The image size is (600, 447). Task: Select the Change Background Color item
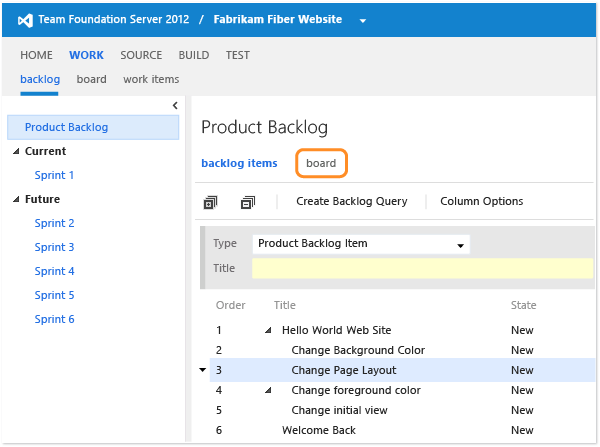358,350
